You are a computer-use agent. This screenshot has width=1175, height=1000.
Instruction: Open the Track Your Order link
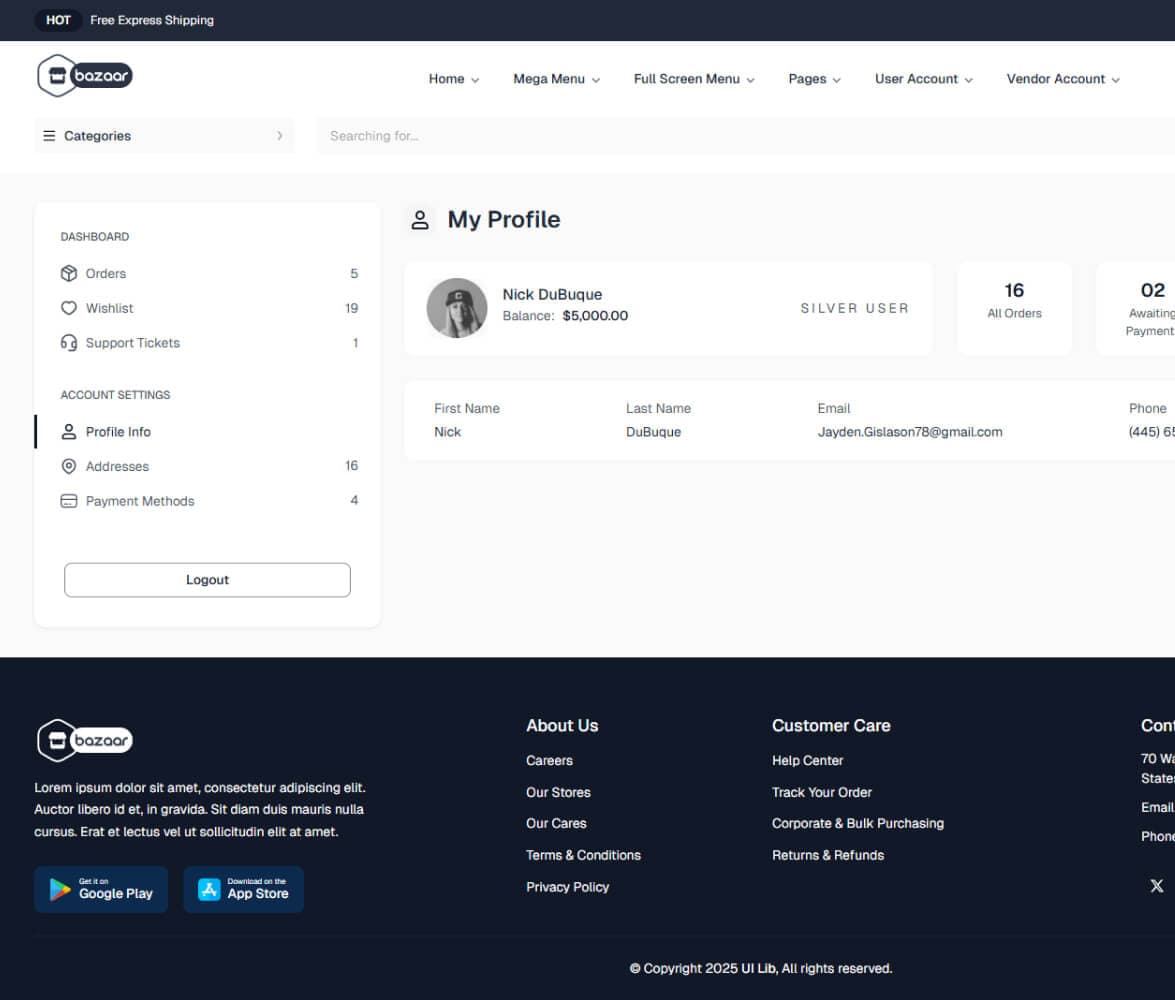[x=822, y=792]
